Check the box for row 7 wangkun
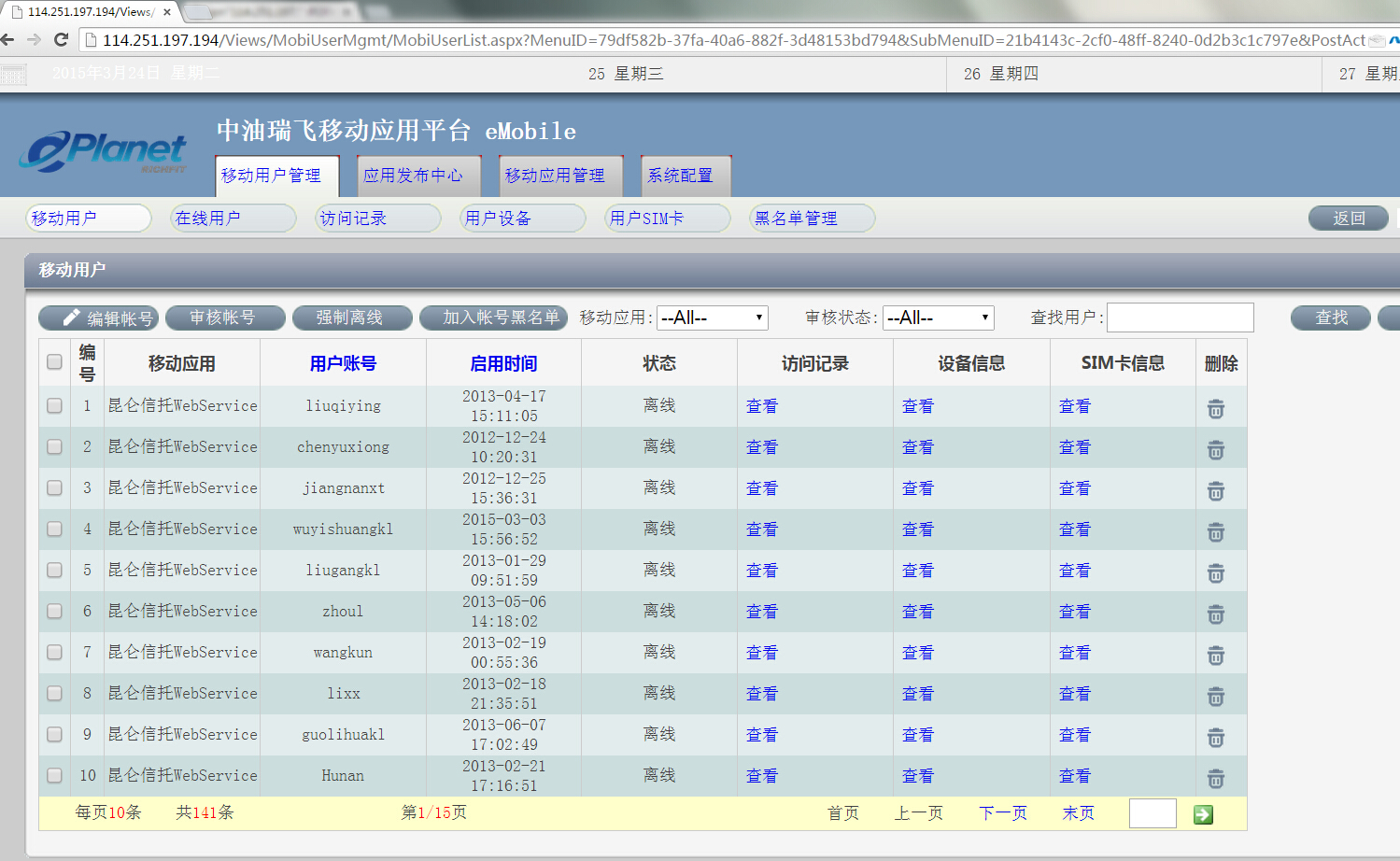Screen dimensions: 1400x861 coord(54,652)
